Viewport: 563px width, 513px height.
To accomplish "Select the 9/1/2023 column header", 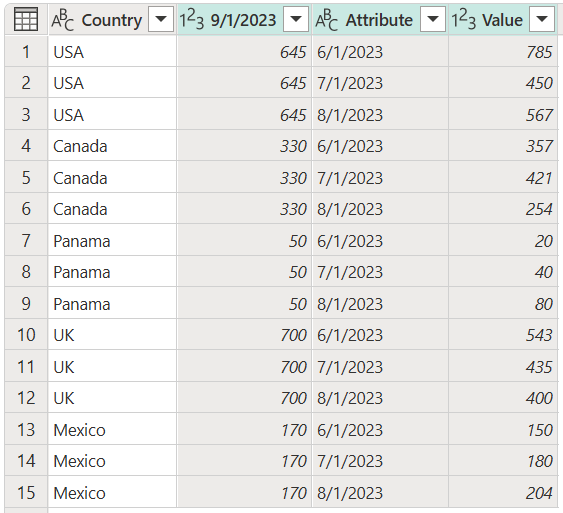I will click(244, 20).
